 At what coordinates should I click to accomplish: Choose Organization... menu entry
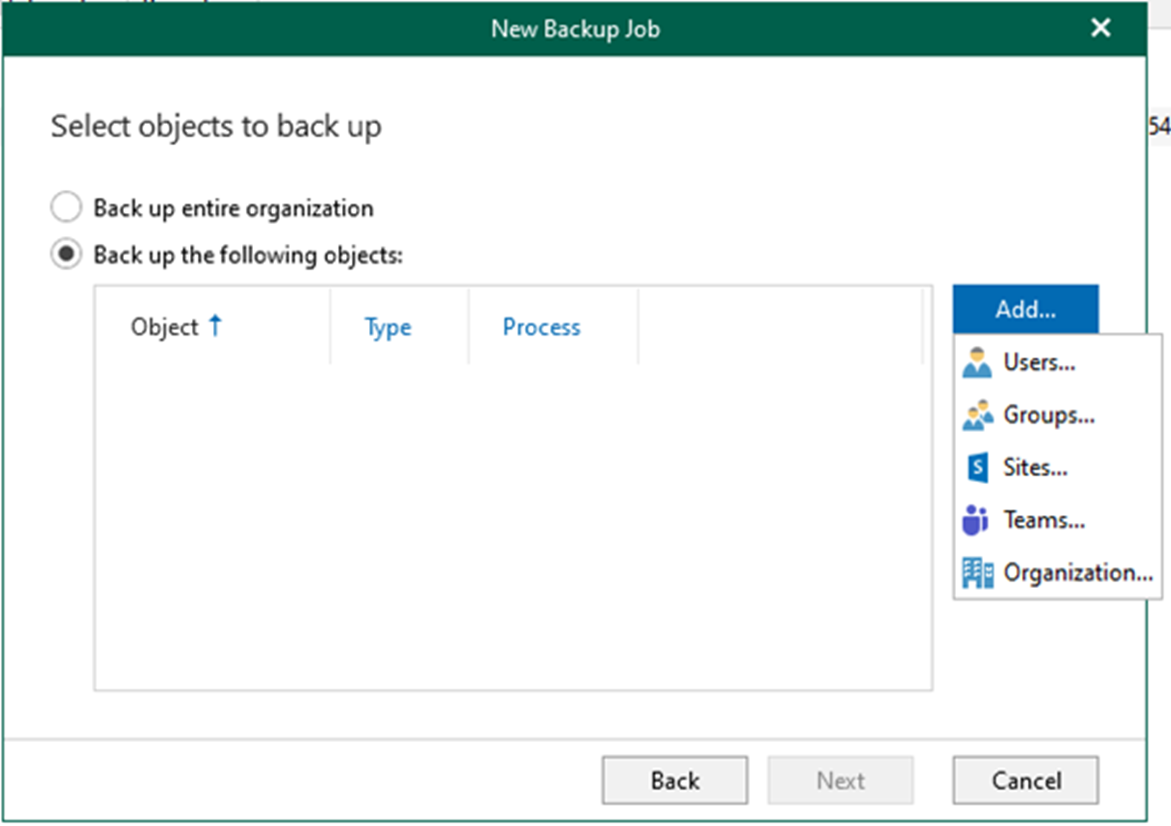click(x=1057, y=573)
